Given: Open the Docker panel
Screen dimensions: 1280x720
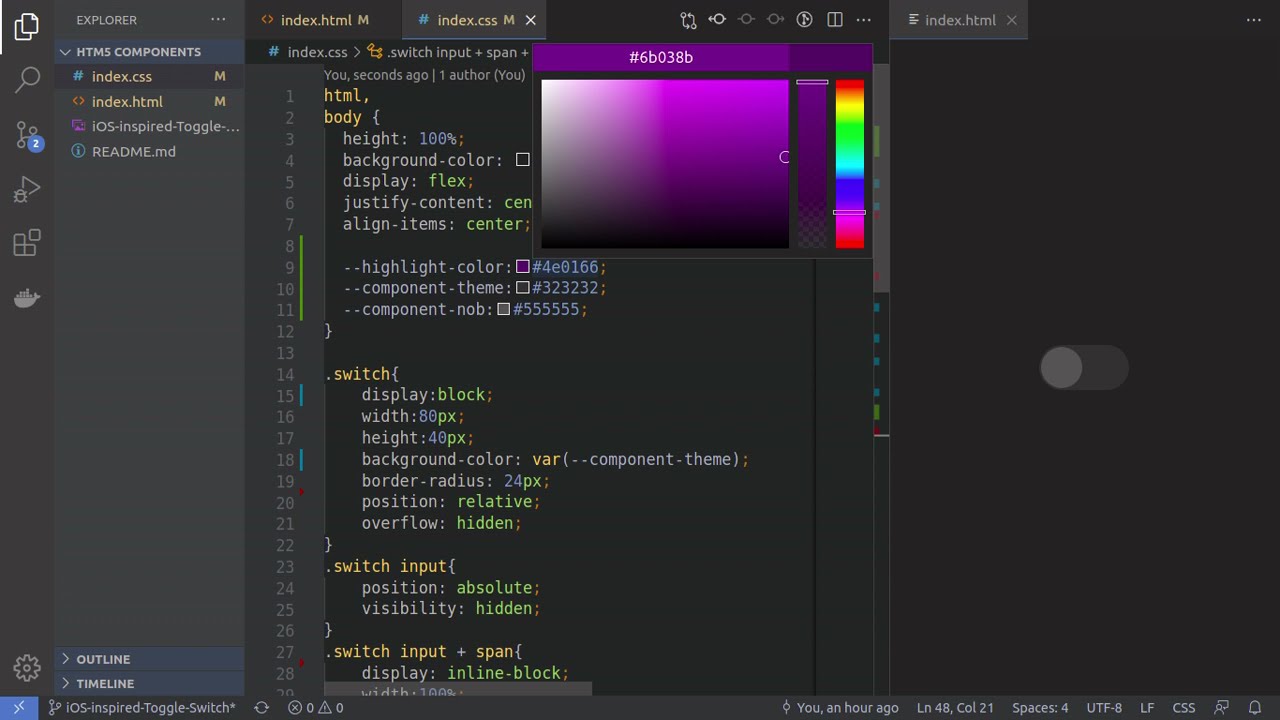Looking at the screenshot, I should (27, 297).
